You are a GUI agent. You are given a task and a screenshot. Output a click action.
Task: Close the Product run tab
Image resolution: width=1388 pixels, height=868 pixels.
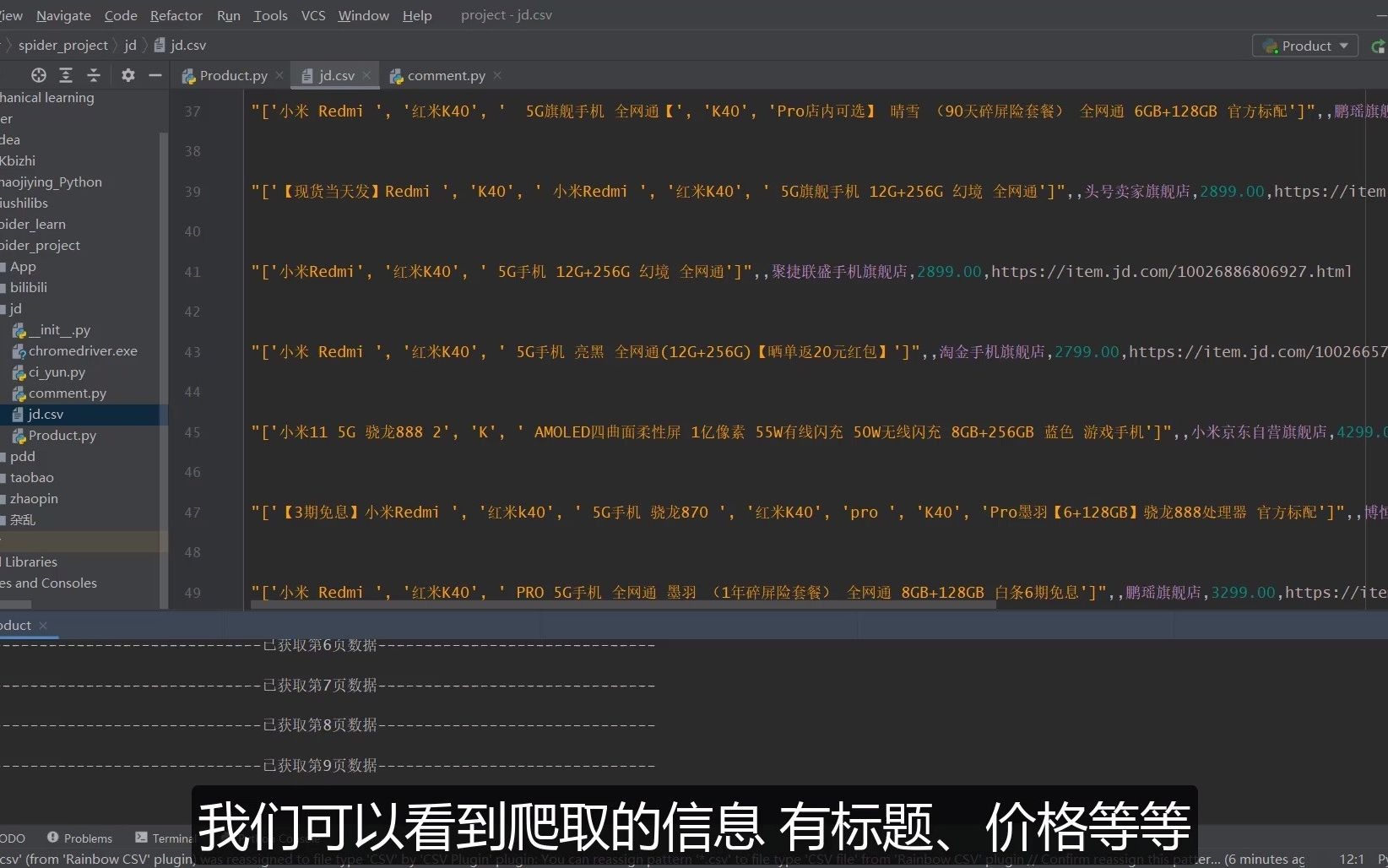(x=43, y=625)
